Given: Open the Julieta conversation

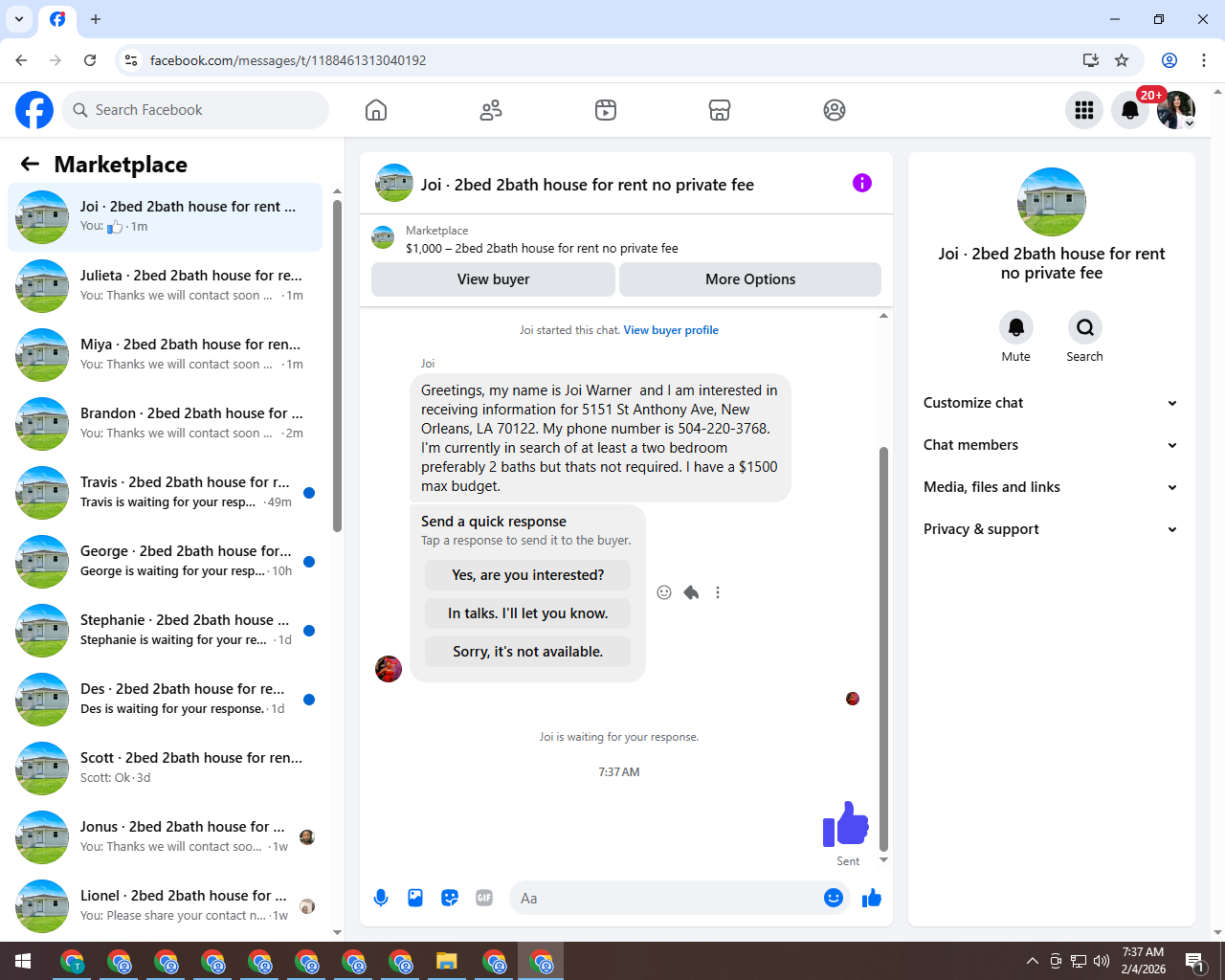Looking at the screenshot, I should 165,286.
